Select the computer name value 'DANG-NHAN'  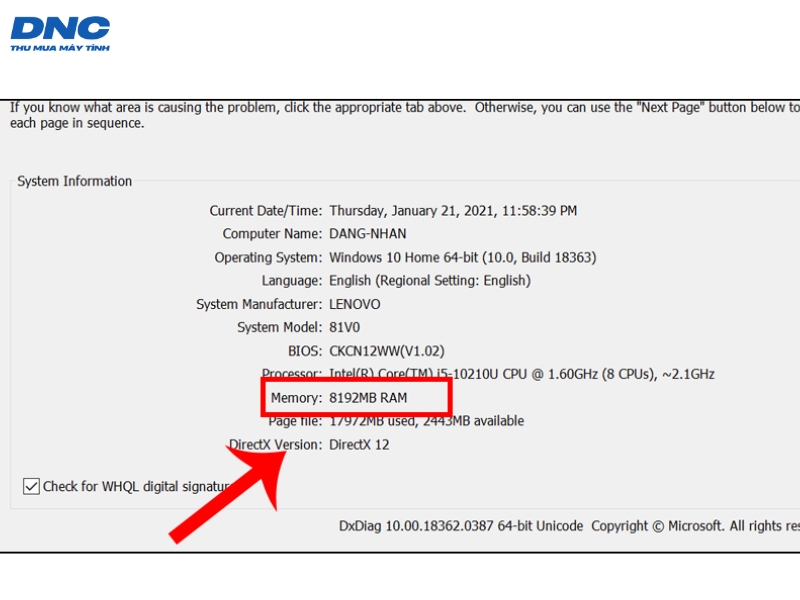tap(368, 234)
